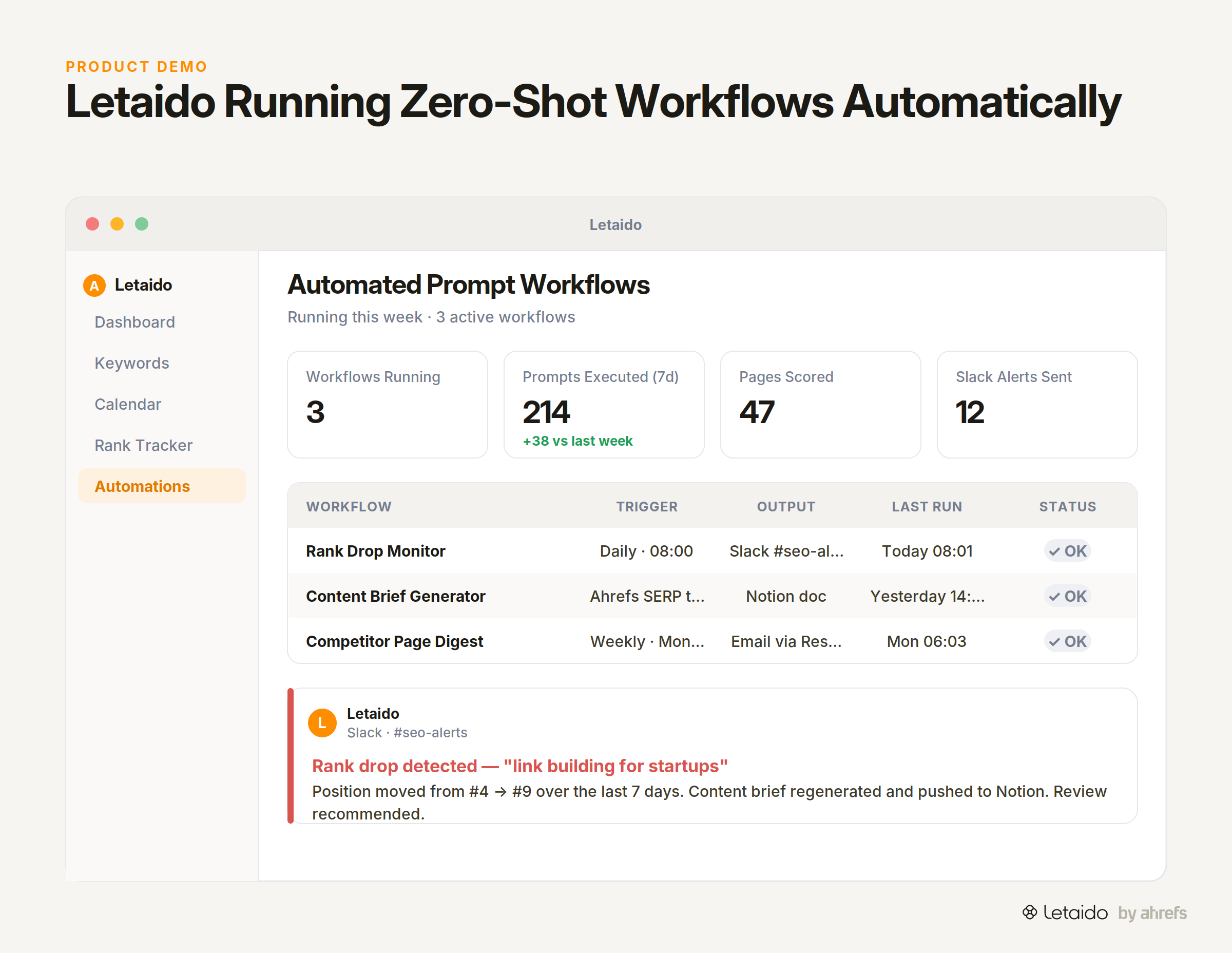
Task: Click the Letaido sender name in alert
Action: pos(373,714)
